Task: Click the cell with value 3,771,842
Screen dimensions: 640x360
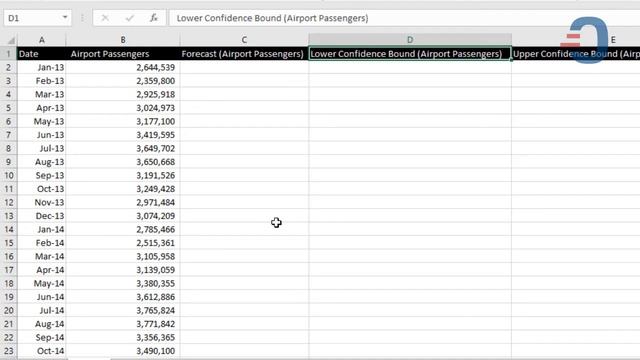Action: click(x=122, y=324)
